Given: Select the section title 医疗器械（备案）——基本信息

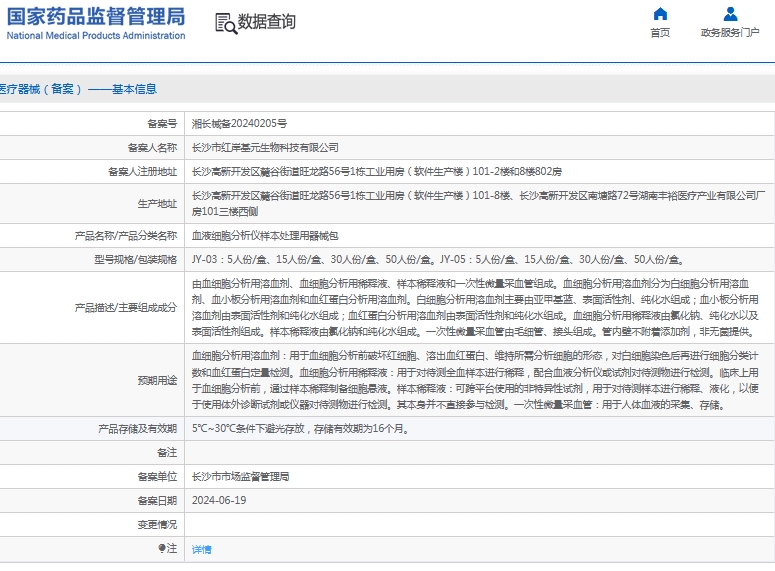Looking at the screenshot, I should (78, 89).
